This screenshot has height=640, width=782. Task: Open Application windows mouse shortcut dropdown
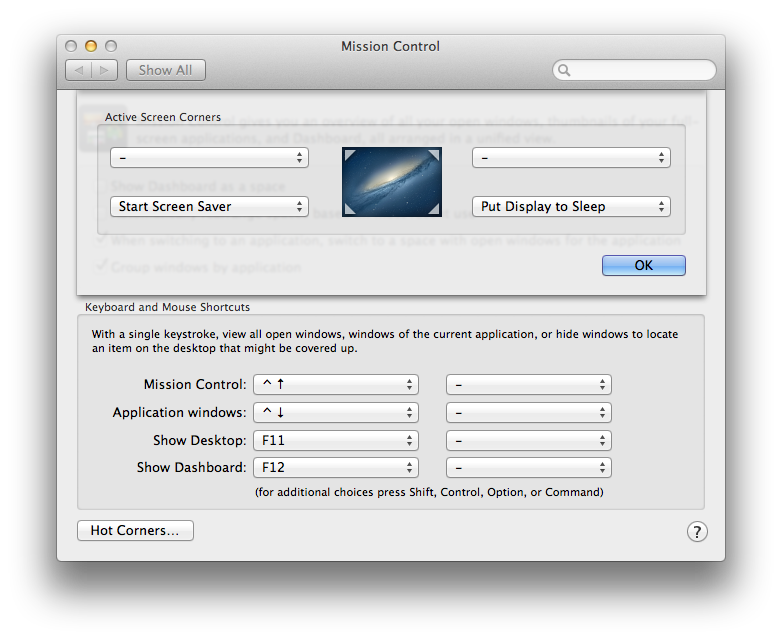pos(529,413)
